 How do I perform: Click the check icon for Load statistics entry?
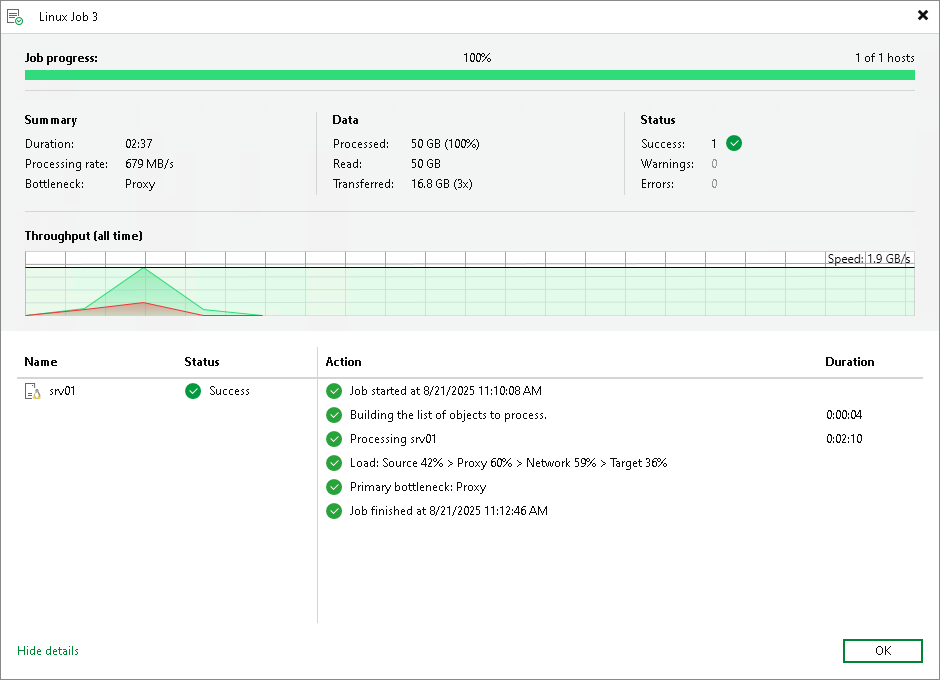(334, 463)
